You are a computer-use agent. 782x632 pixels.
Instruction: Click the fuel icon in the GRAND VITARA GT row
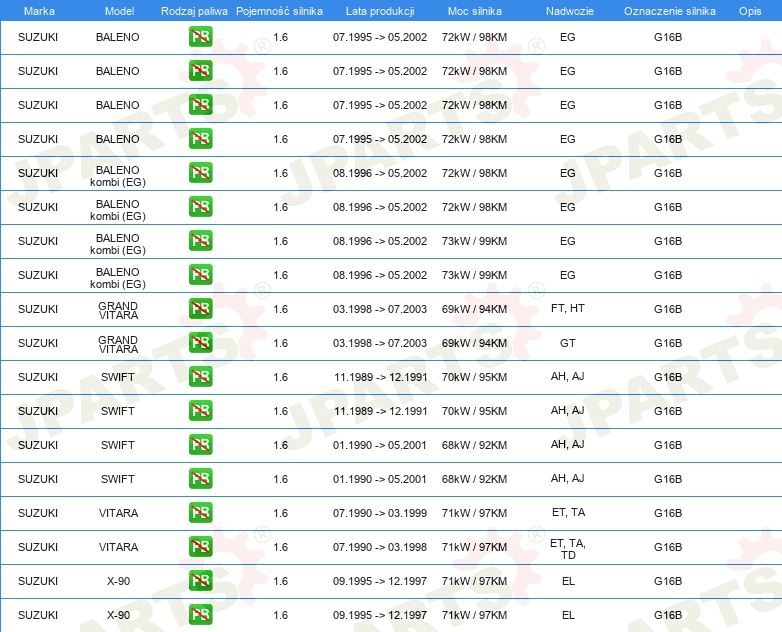tap(200, 342)
